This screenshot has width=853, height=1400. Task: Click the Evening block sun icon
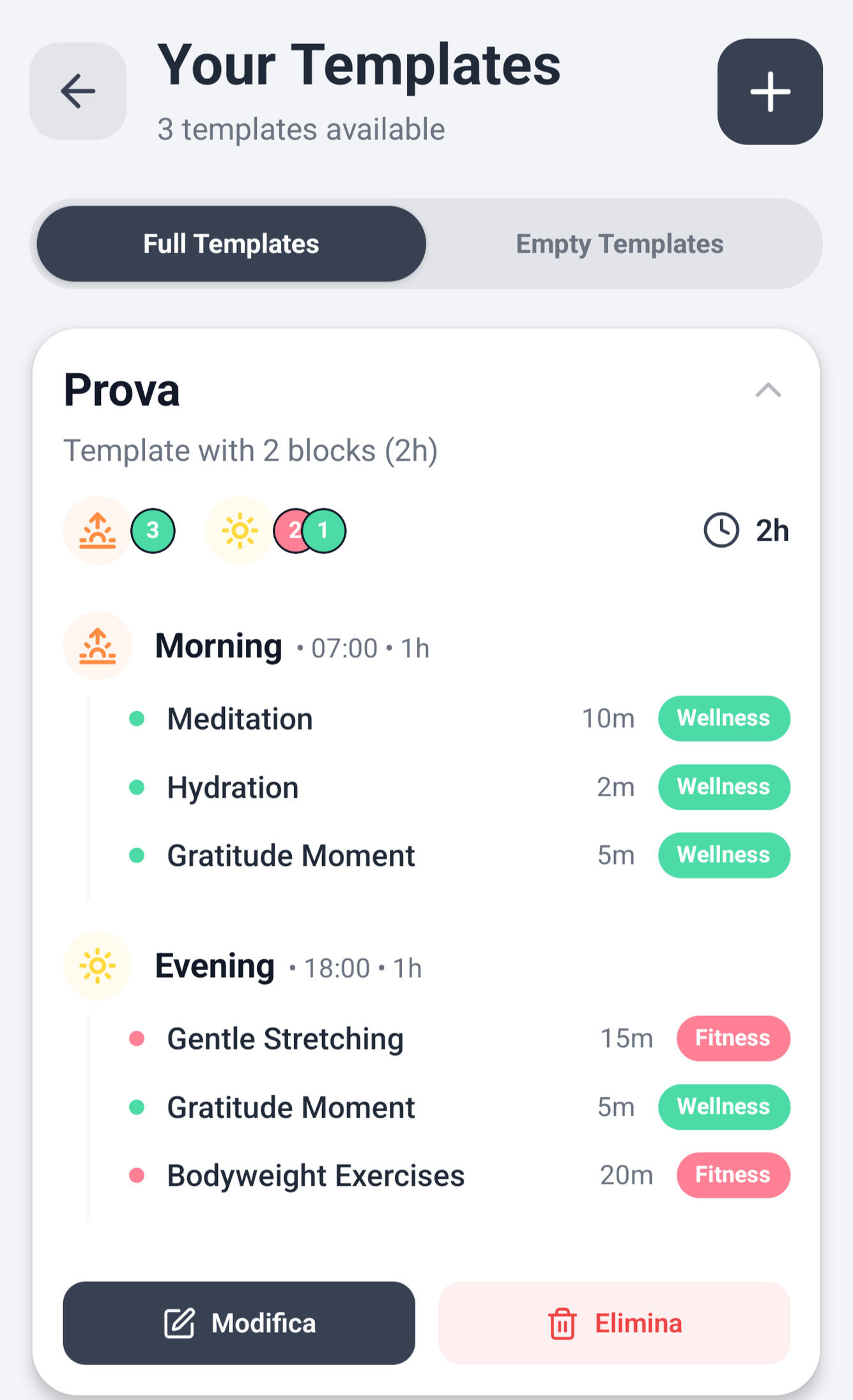(x=97, y=965)
